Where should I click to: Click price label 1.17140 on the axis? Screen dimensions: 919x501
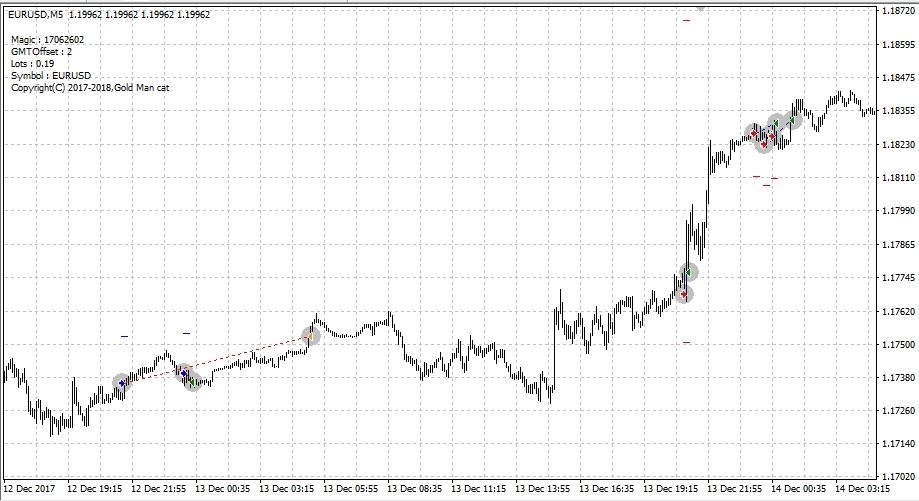pos(898,444)
